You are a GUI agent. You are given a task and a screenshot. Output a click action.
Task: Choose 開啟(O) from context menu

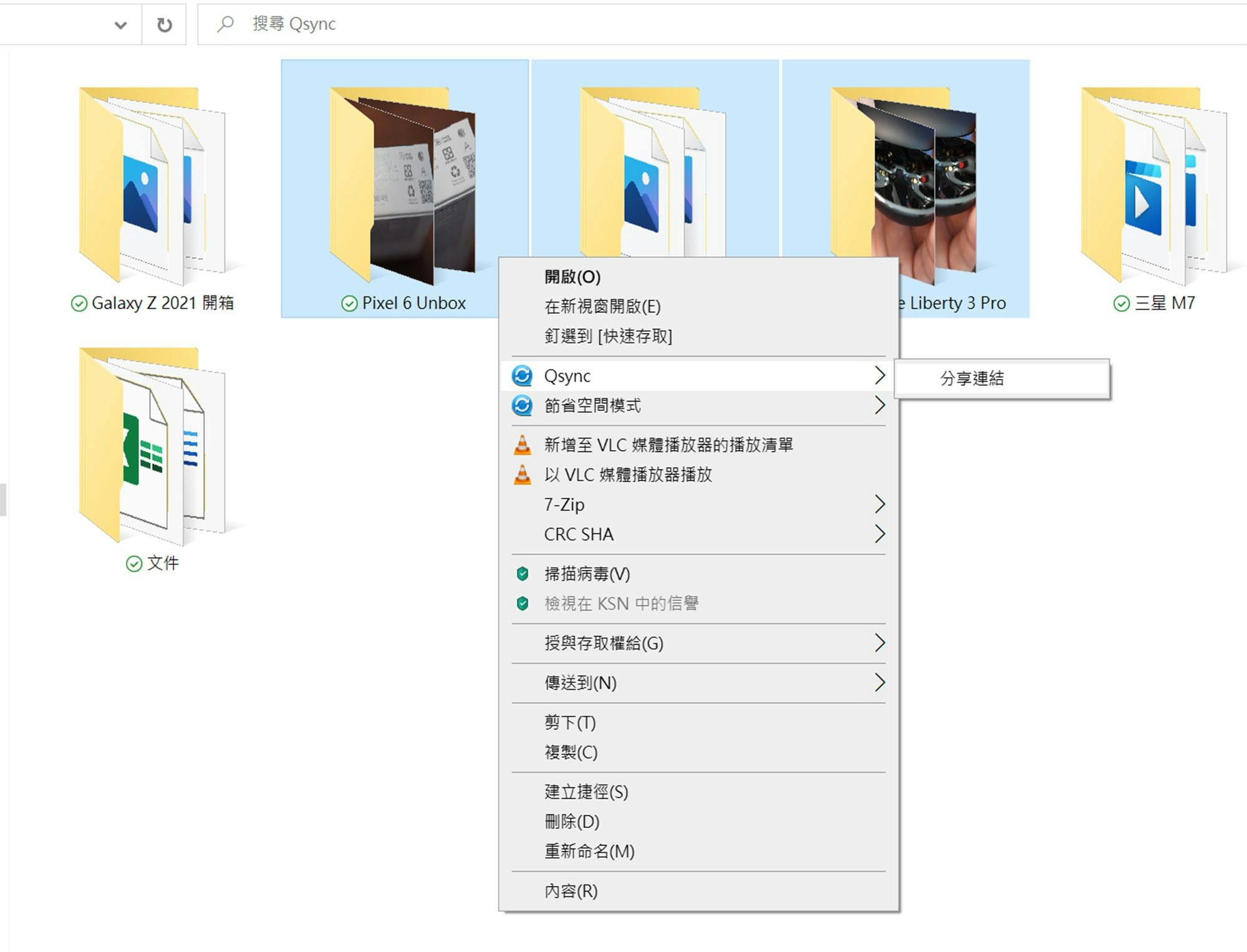pos(698,277)
